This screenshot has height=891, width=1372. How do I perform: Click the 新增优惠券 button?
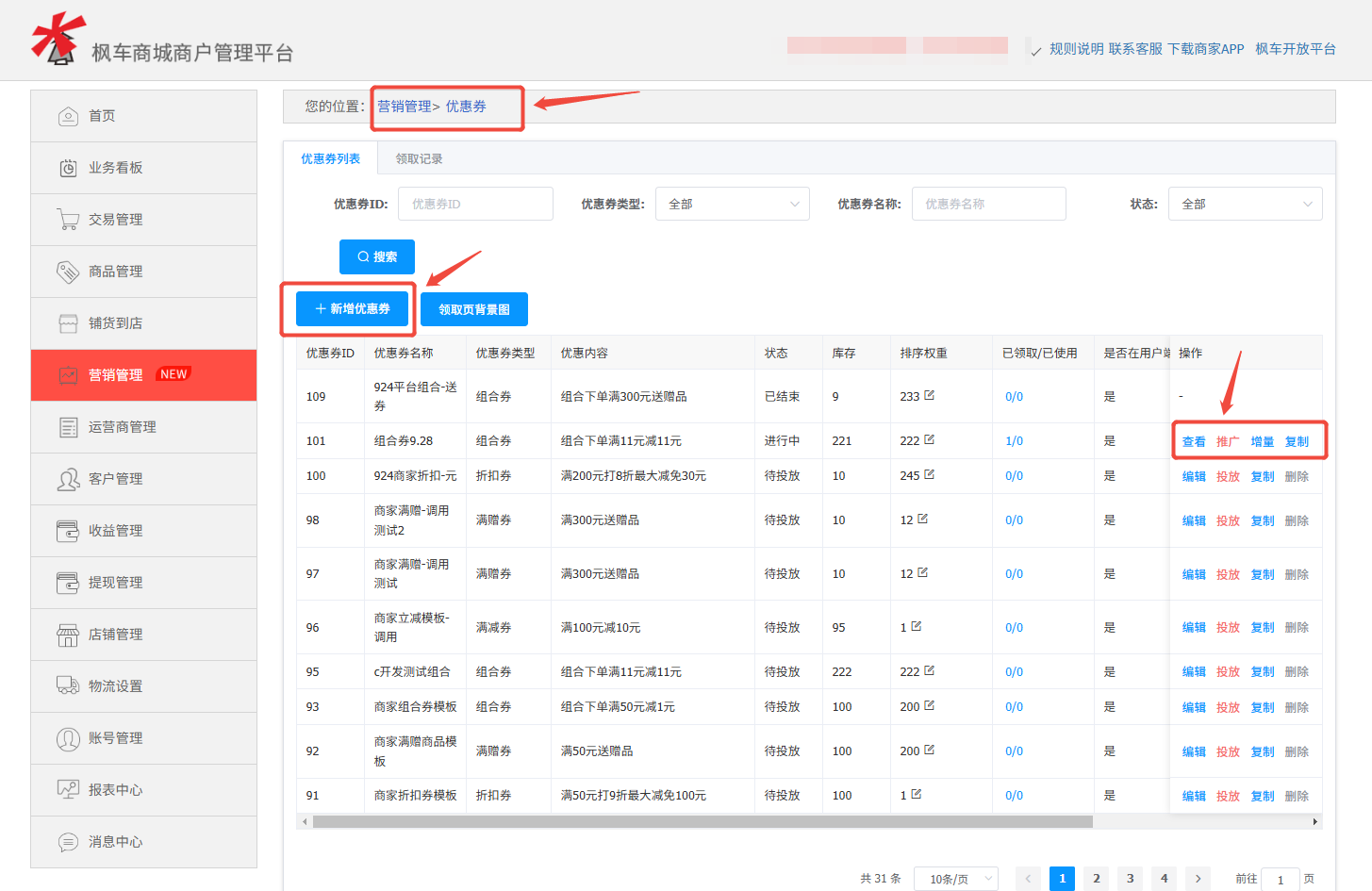pyautogui.click(x=351, y=308)
